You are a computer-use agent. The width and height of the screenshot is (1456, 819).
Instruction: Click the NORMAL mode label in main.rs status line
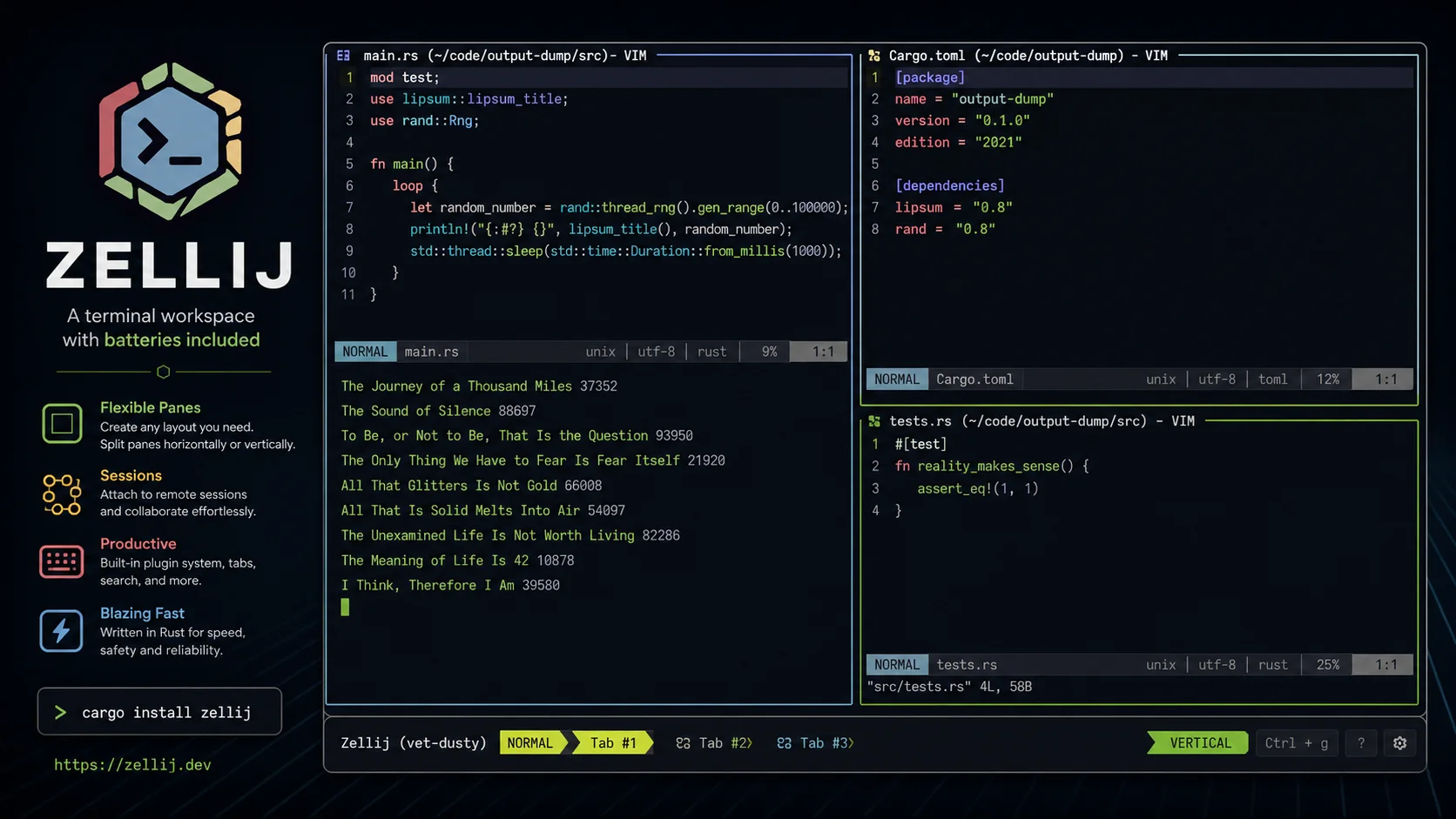coord(365,352)
